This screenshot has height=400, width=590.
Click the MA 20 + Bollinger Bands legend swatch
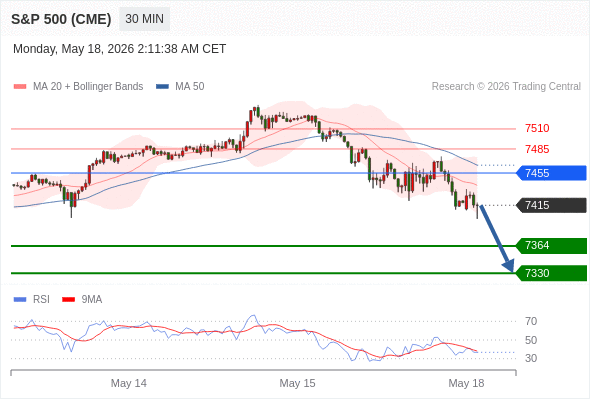[20, 87]
